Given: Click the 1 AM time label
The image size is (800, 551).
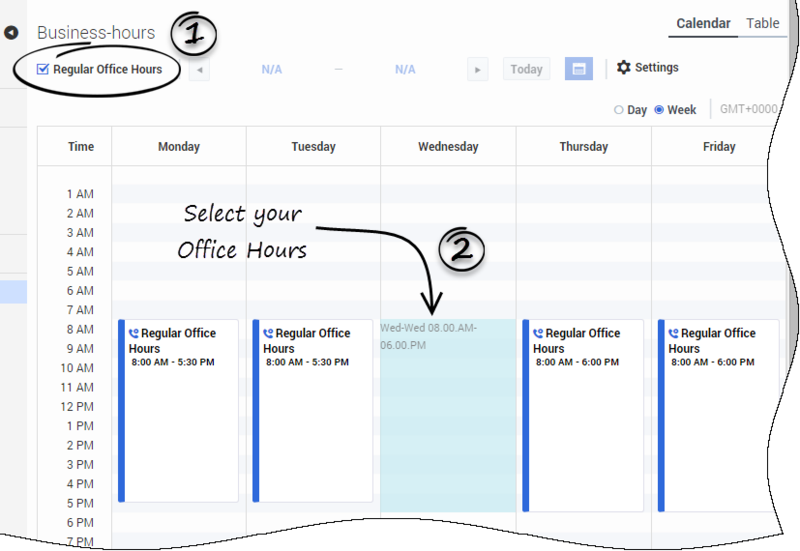Looking at the screenshot, I should tap(80, 194).
